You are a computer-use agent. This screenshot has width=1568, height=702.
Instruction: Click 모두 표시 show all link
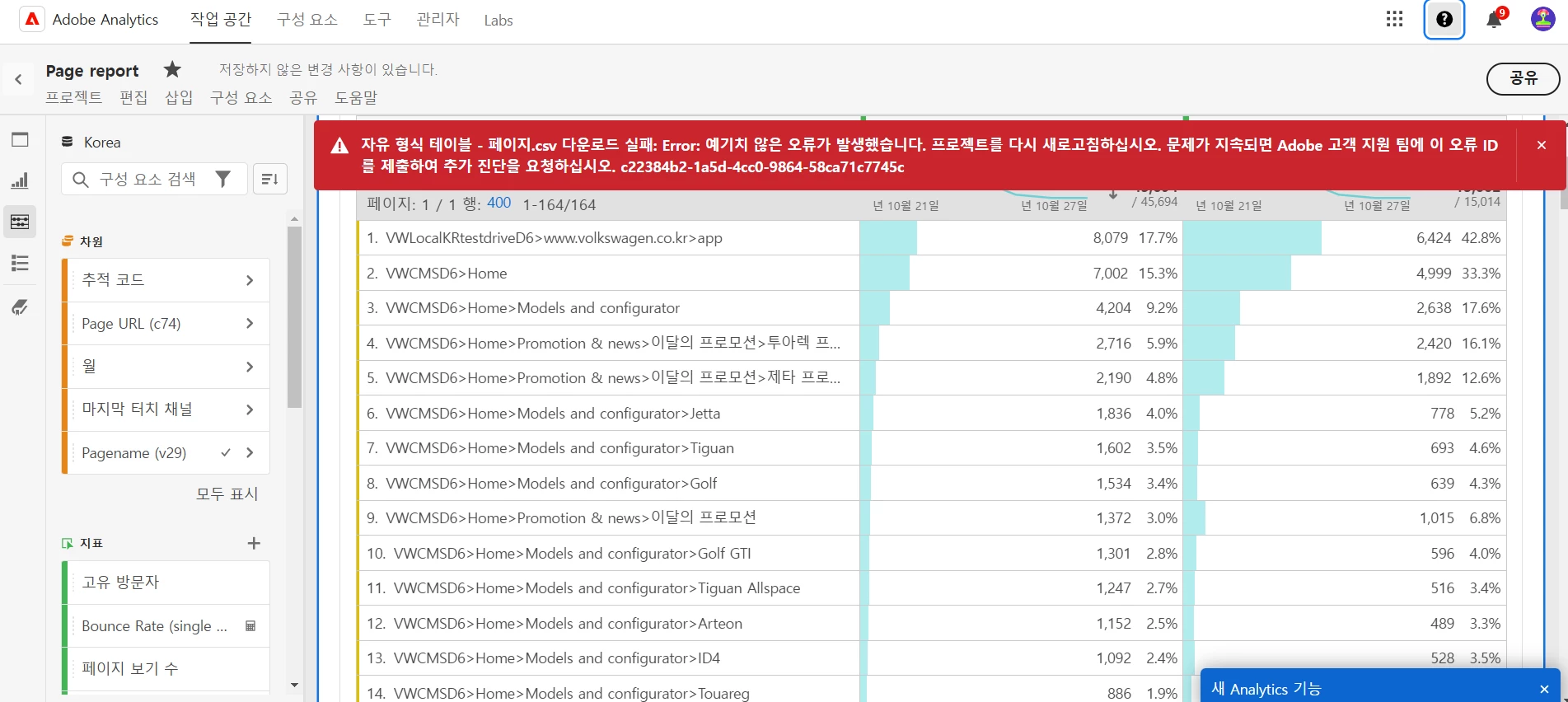point(227,494)
